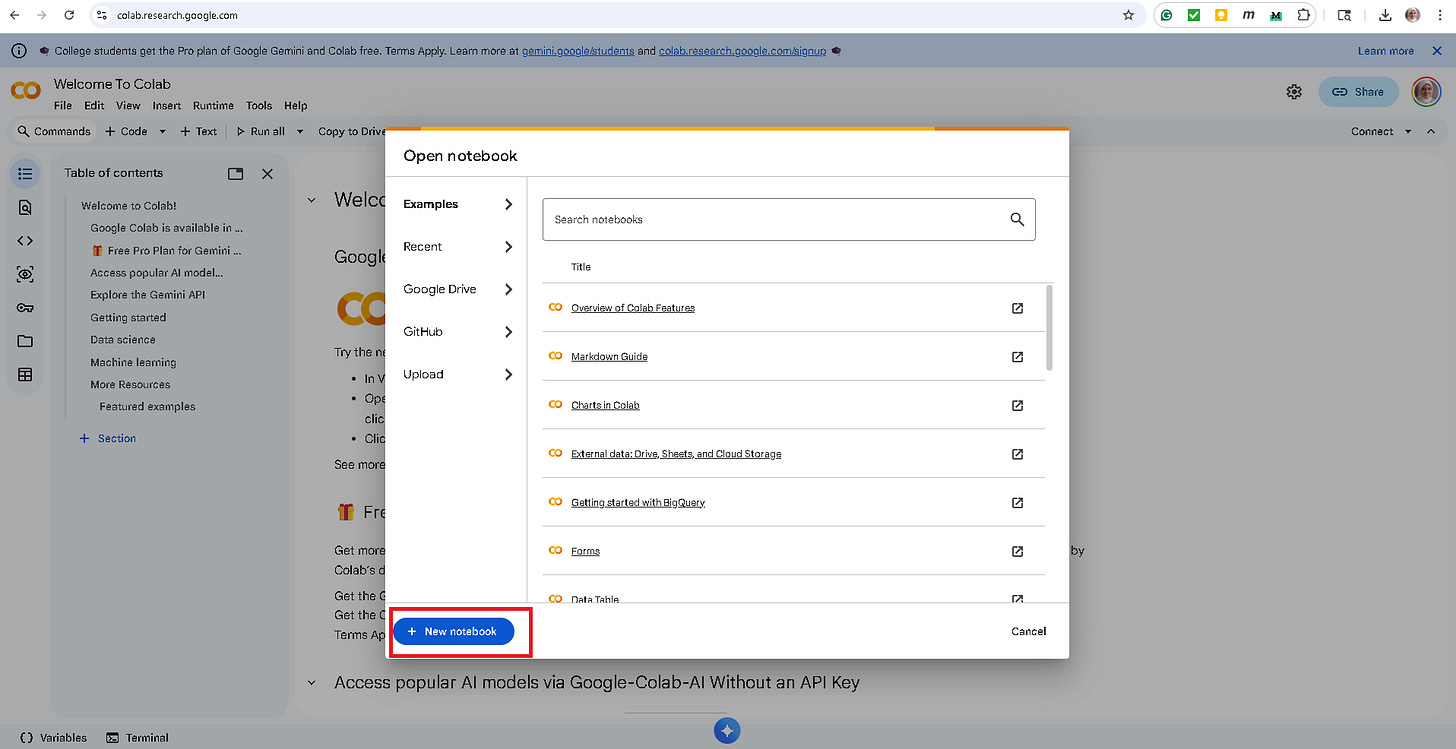The image size is (1456, 749).
Task: Click the notebook list vertical scrollbar
Action: click(1049, 327)
